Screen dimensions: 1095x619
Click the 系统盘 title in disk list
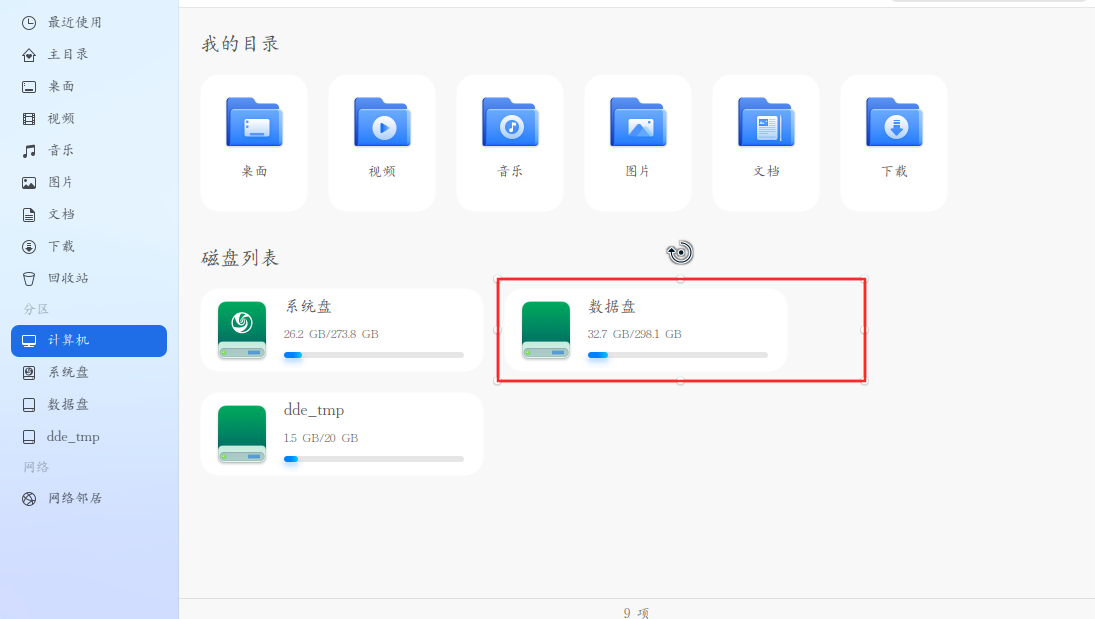(x=308, y=306)
